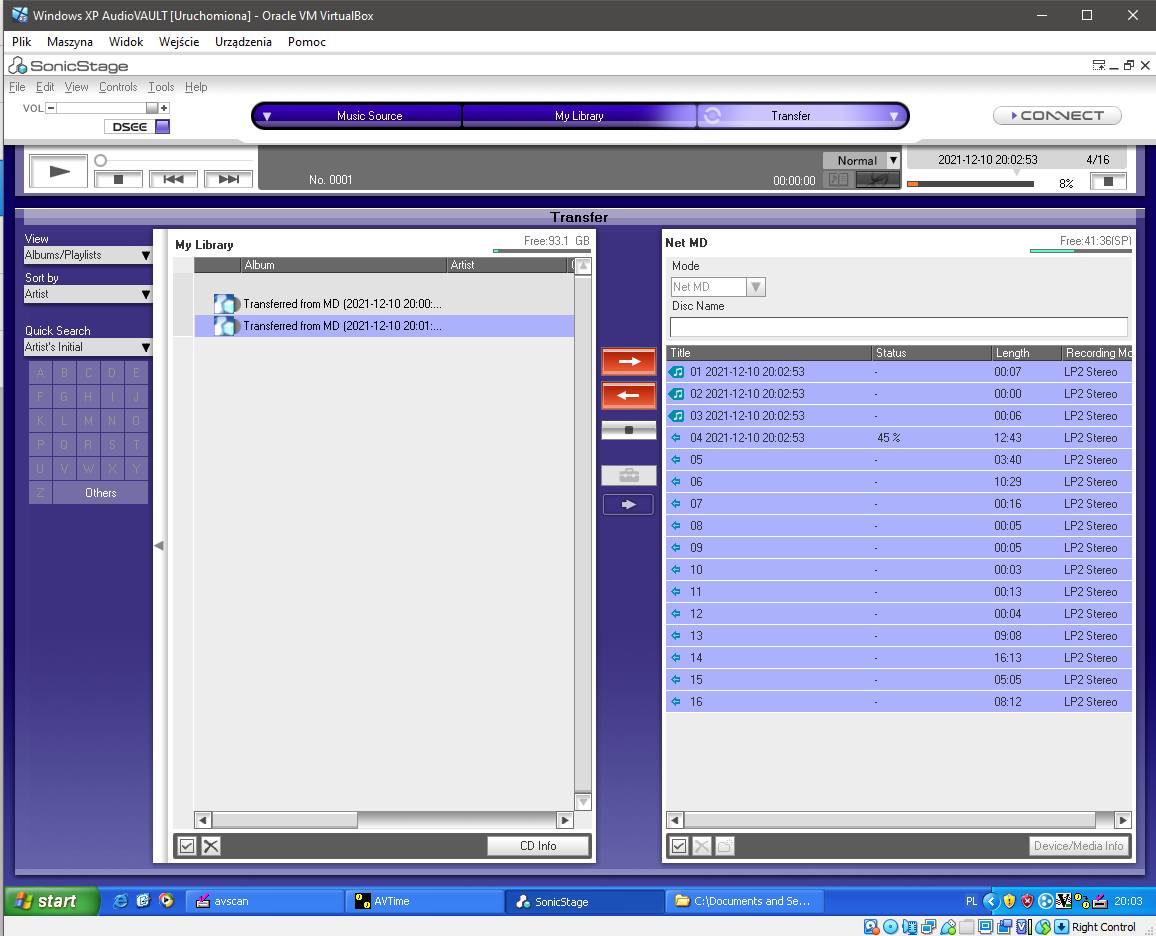1156x936 pixels.
Task: Launch Internet Explorer from quick launch
Action: (x=119, y=901)
